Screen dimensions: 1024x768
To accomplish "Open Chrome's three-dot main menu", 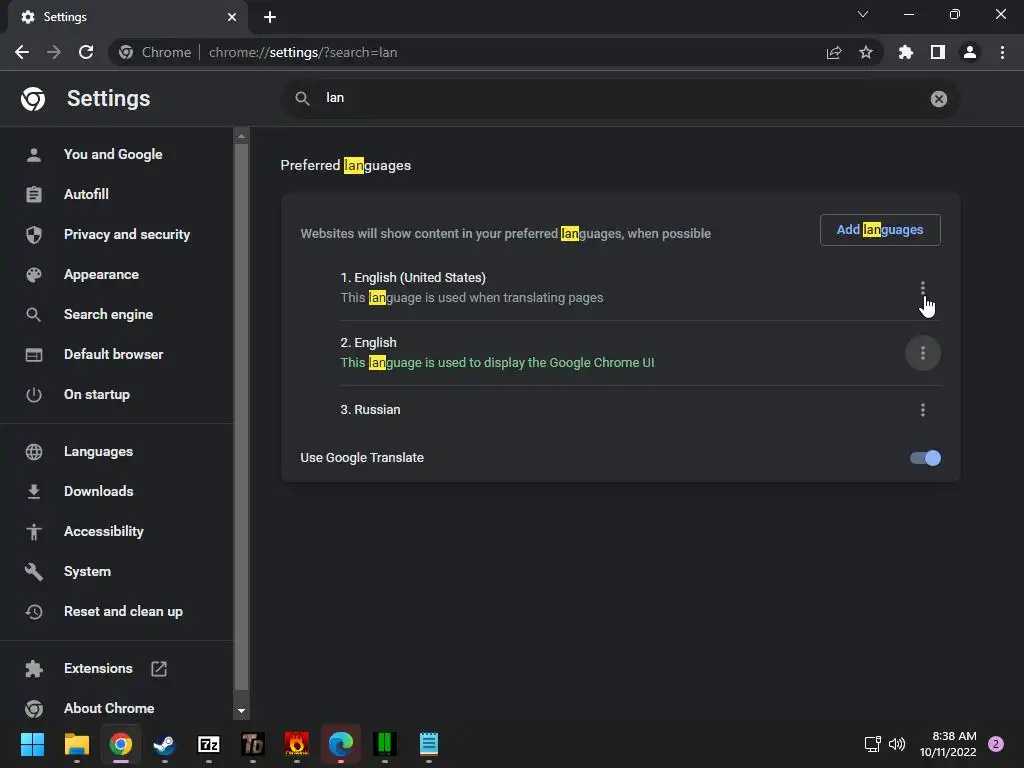I will (x=1002, y=52).
